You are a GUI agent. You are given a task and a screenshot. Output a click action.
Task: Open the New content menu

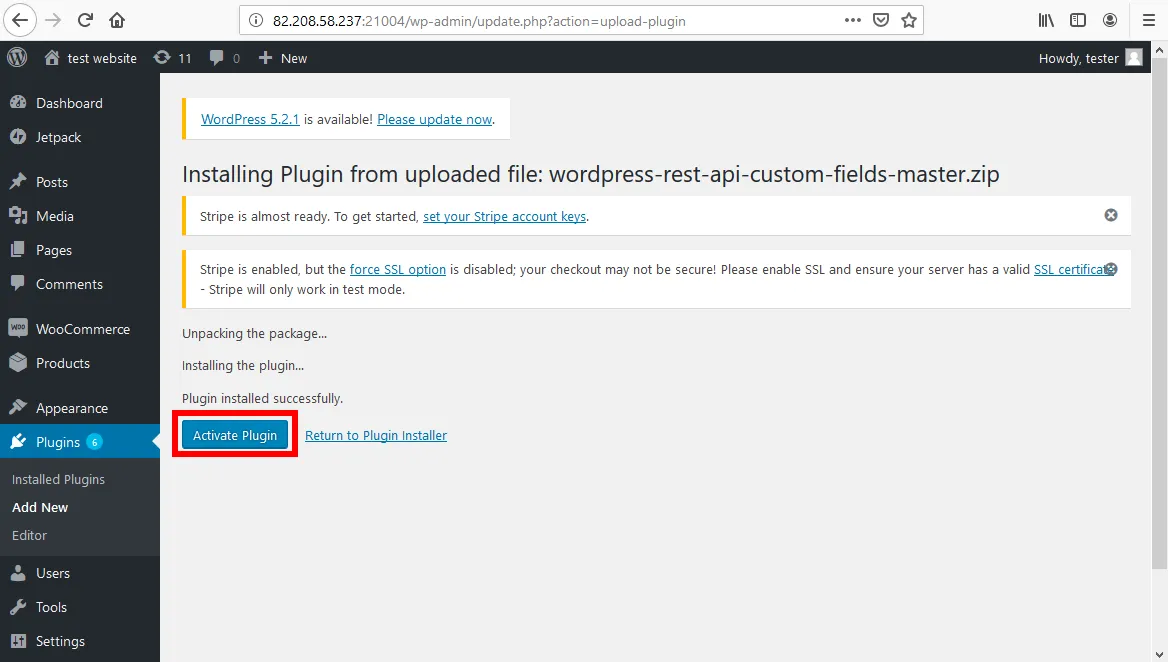coord(282,58)
